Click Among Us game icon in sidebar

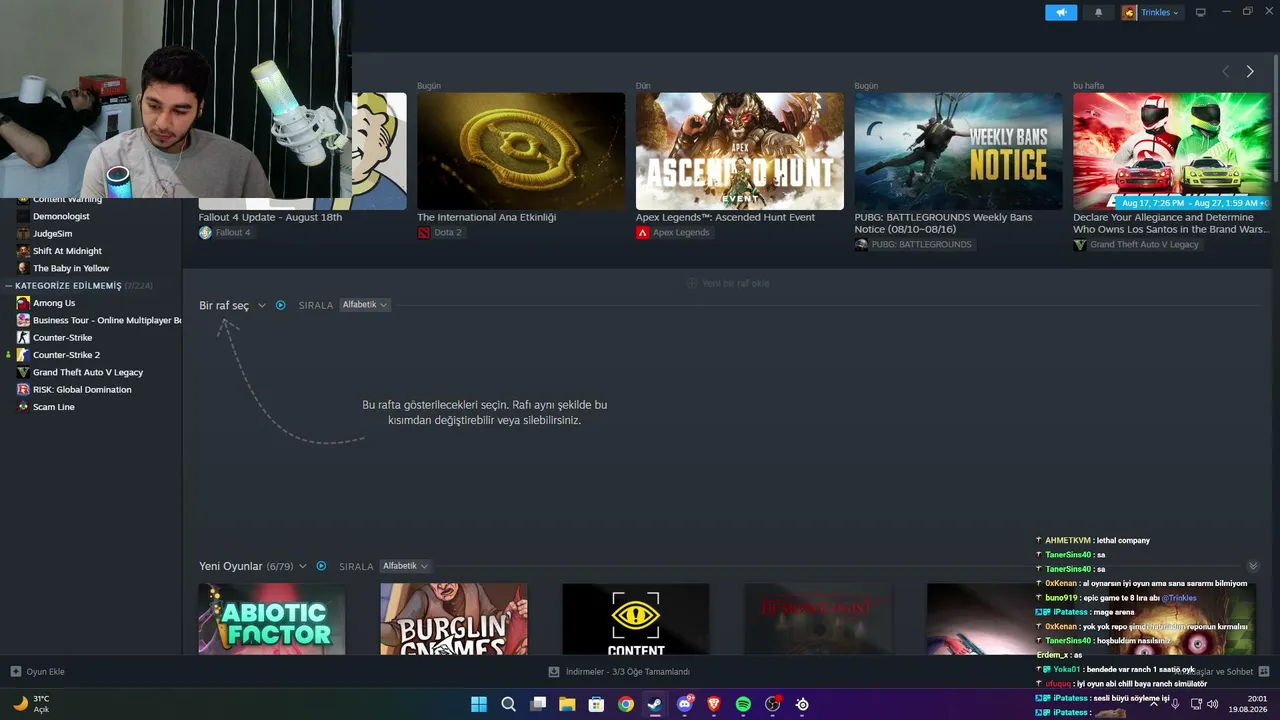click(23, 303)
